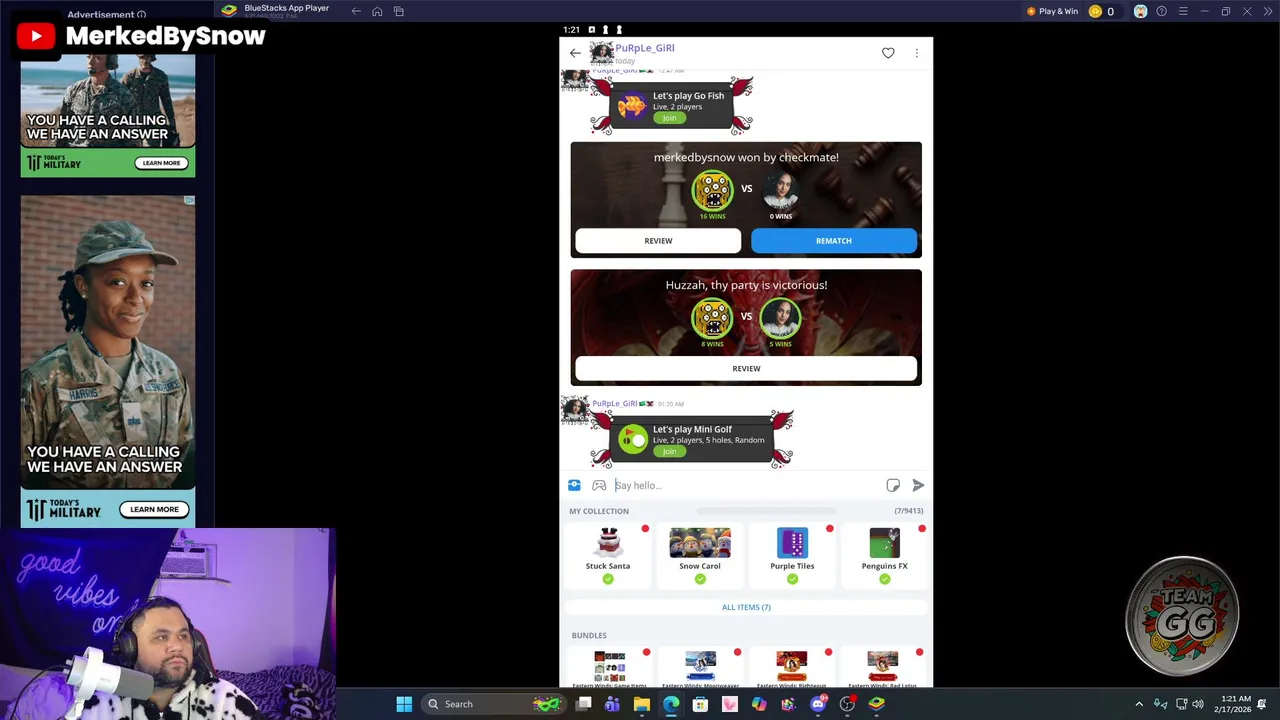Open the BlueStacks hamburger menu
This screenshot has width=1280, height=720.
[x=1183, y=11]
